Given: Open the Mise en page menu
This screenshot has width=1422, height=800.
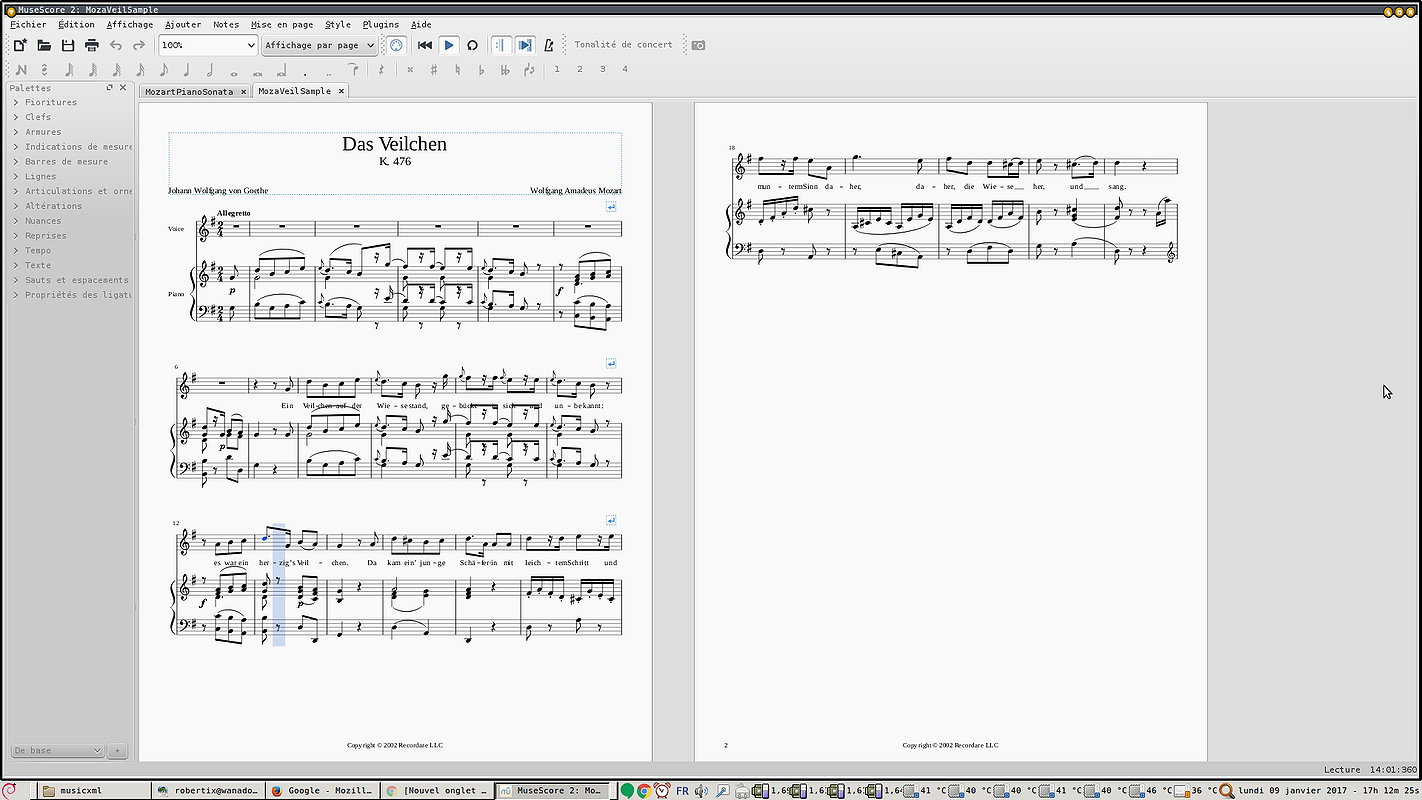Looking at the screenshot, I should tap(282, 24).
